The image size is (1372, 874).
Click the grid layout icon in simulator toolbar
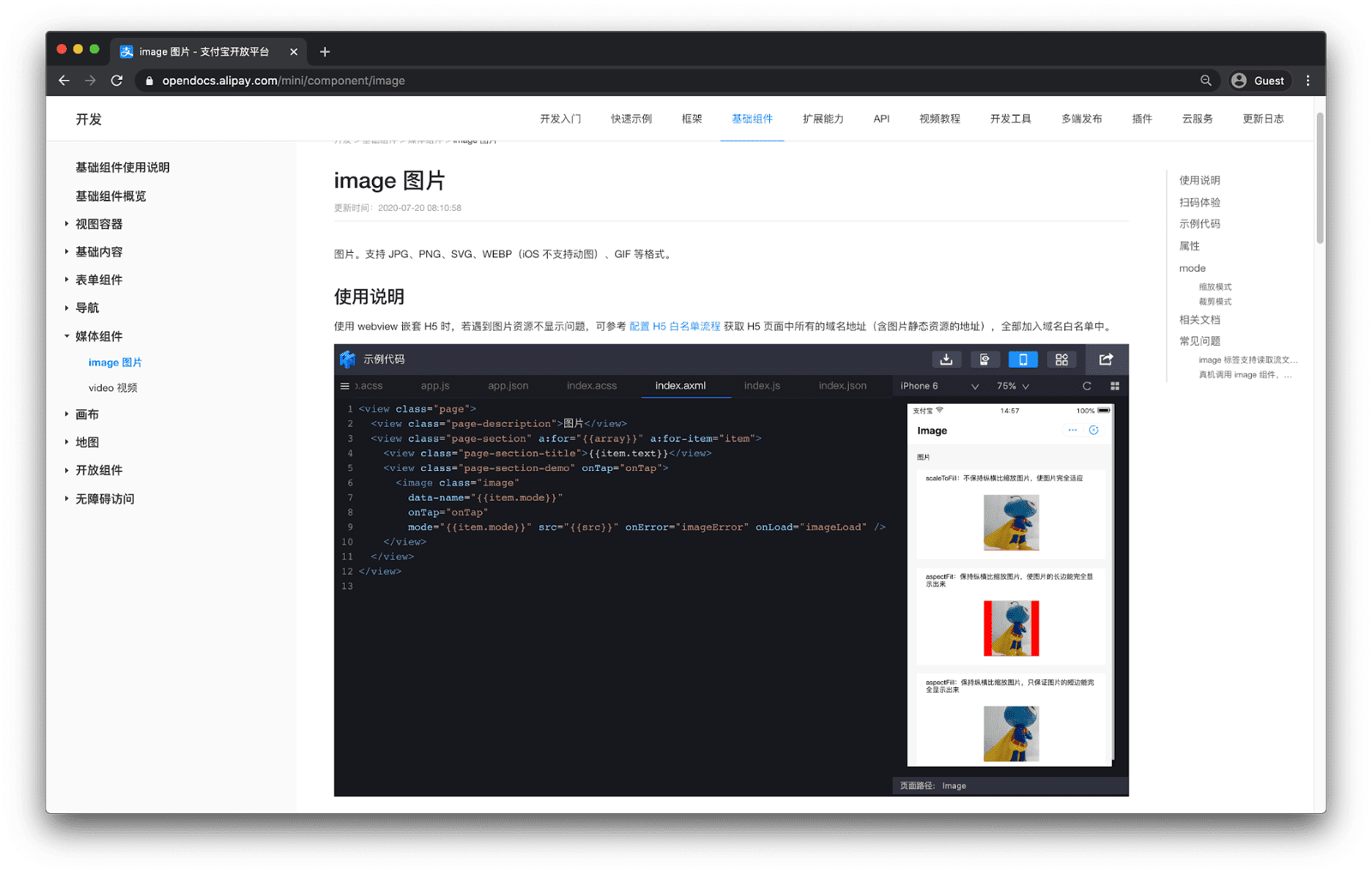(1114, 386)
